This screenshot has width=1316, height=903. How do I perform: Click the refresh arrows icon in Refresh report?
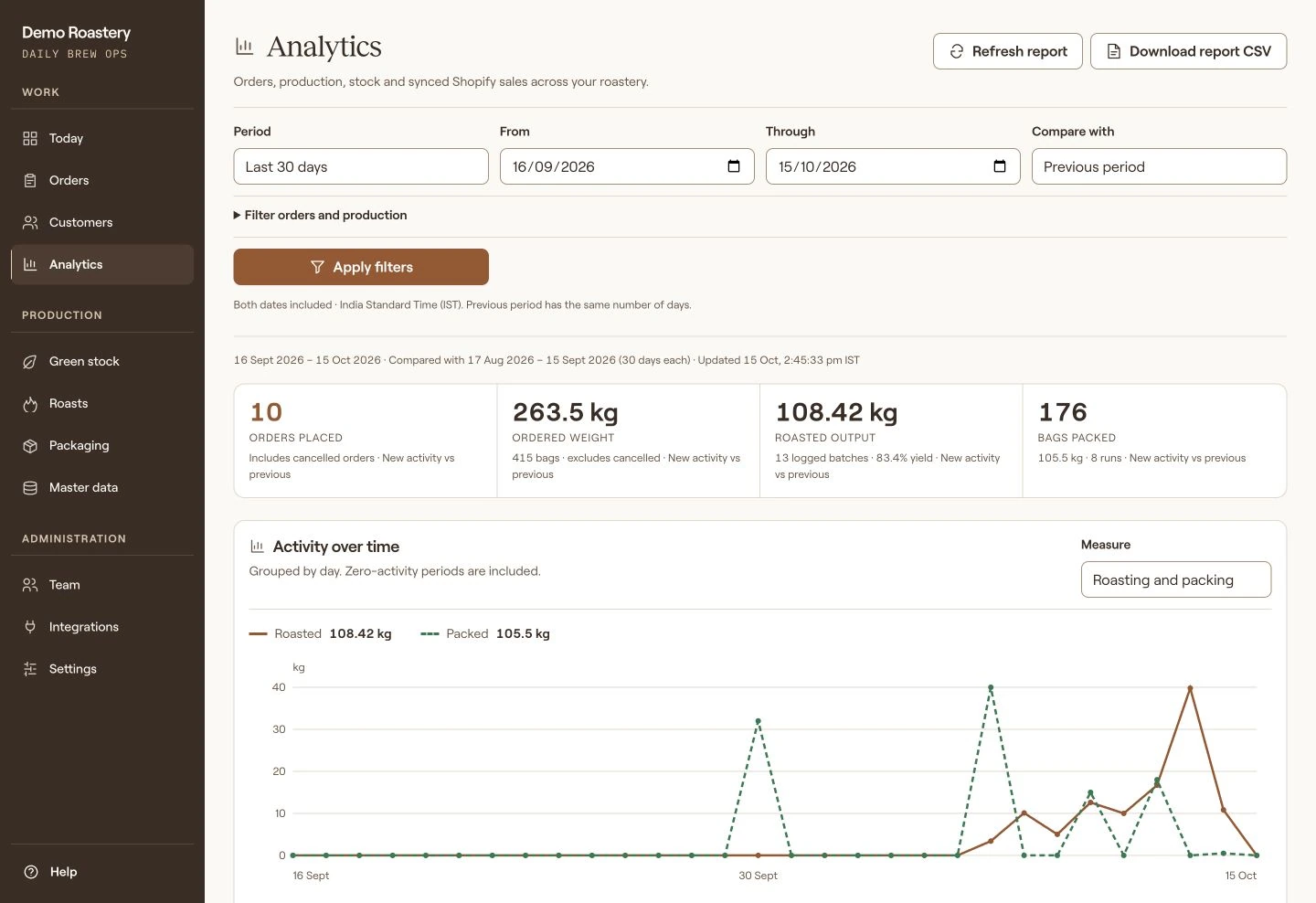click(957, 51)
